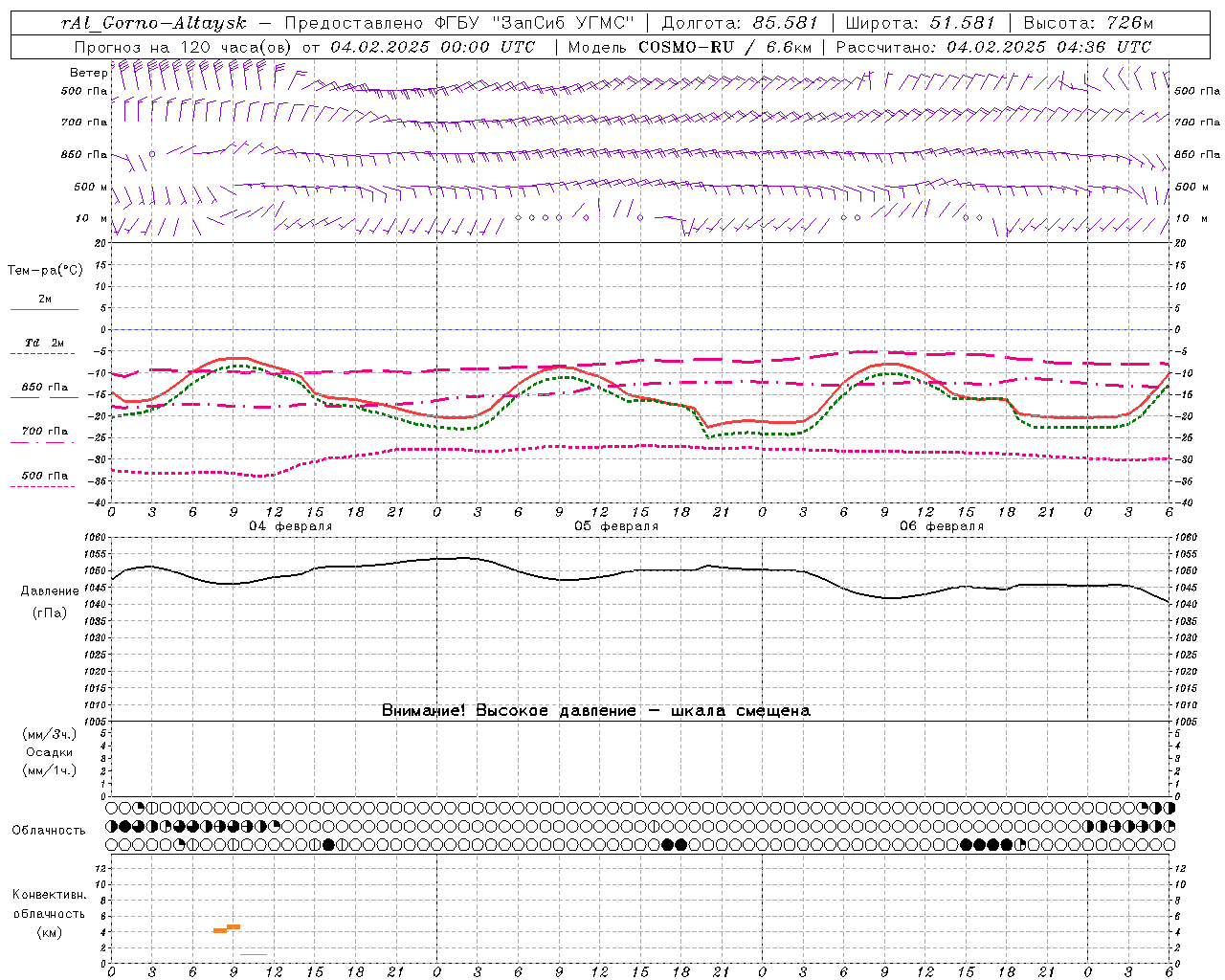Click 'Рассчитано: 04.02.2025 04:36 UTC' timestamp

pos(993,47)
